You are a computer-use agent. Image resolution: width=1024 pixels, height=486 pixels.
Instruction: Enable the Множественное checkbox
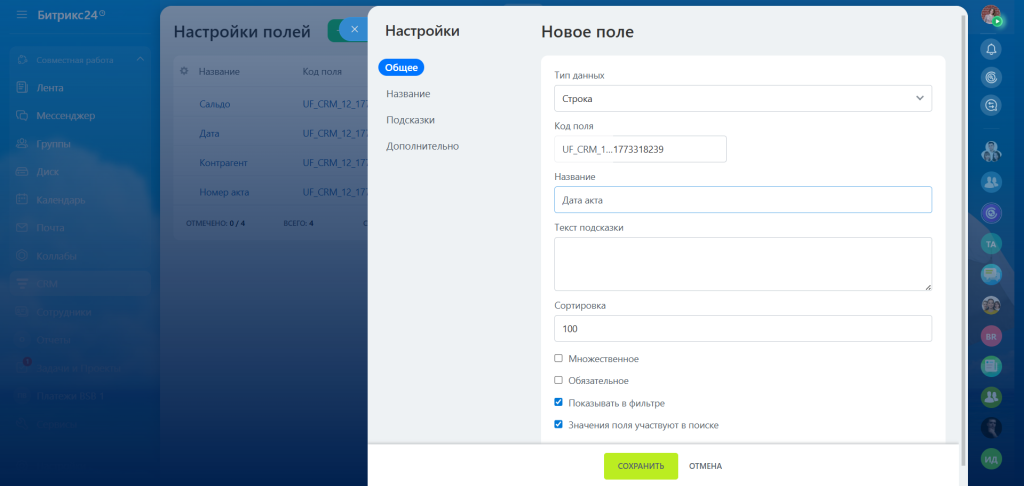point(558,358)
